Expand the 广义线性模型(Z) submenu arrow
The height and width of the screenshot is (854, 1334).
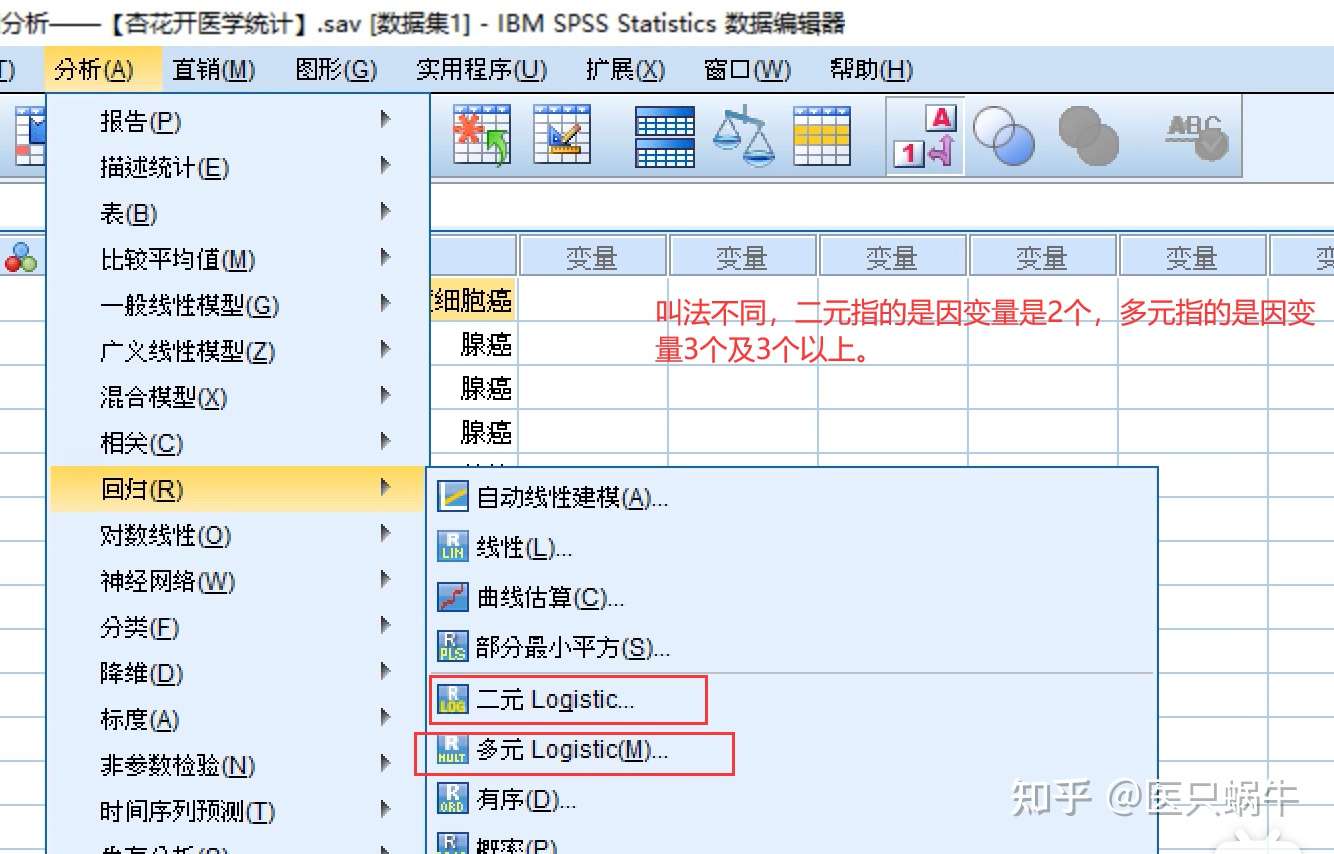click(386, 350)
